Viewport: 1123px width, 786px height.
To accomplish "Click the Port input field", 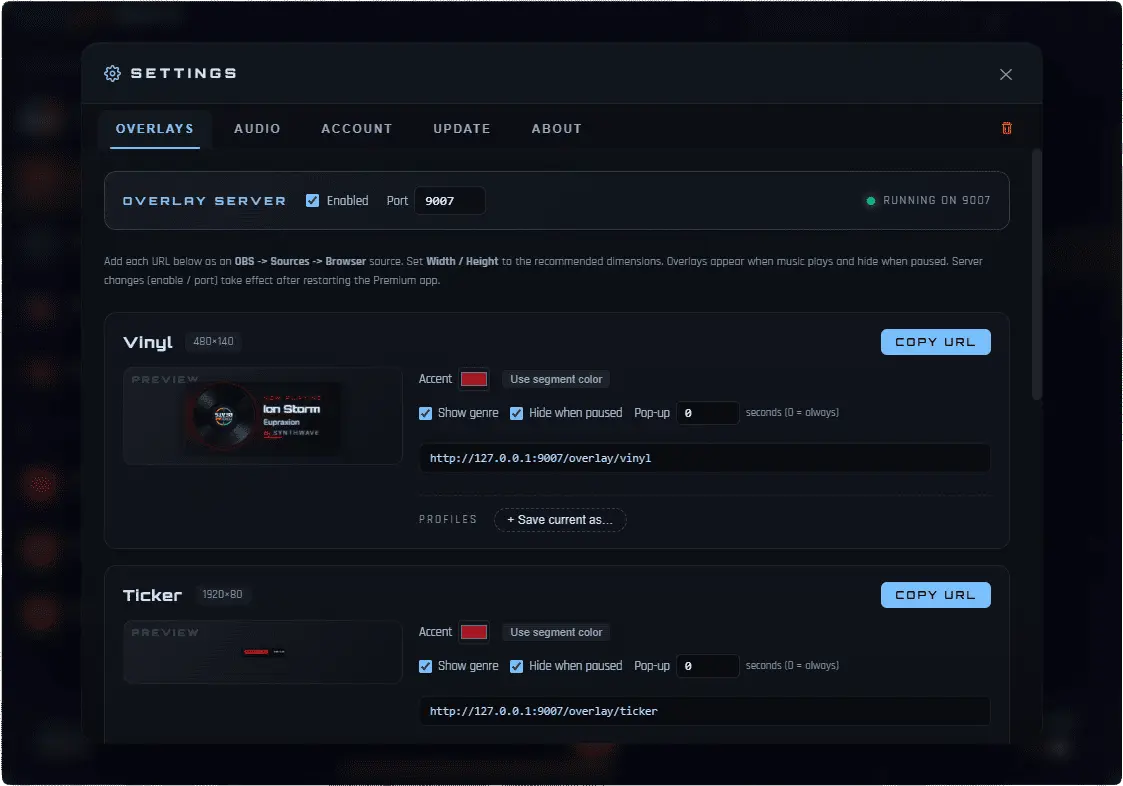I will click(450, 201).
